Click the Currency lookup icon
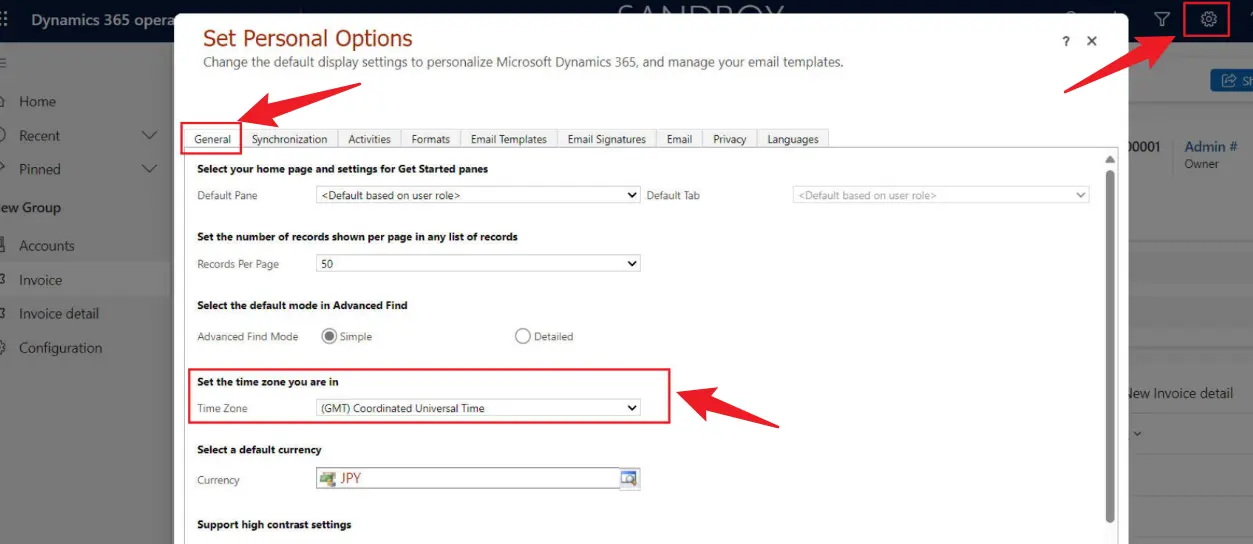This screenshot has height=544, width=1253. (628, 479)
